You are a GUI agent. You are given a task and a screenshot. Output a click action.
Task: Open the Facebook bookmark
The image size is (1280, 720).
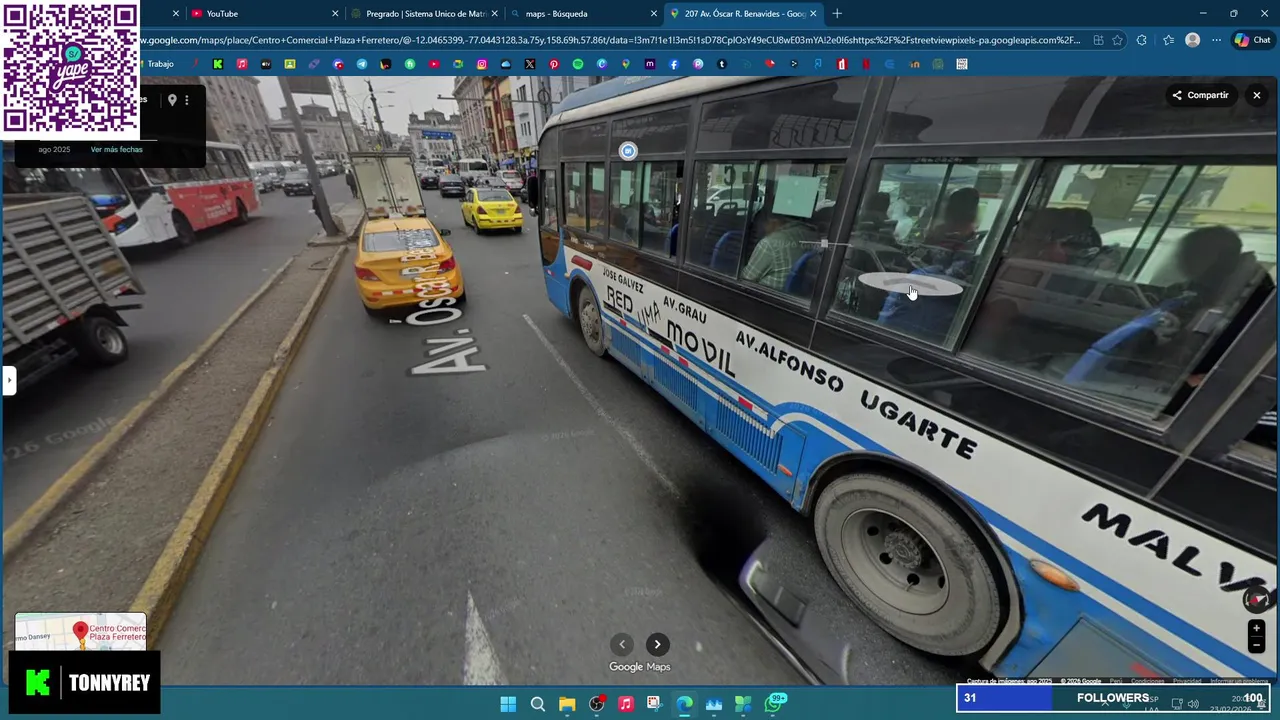(x=674, y=64)
